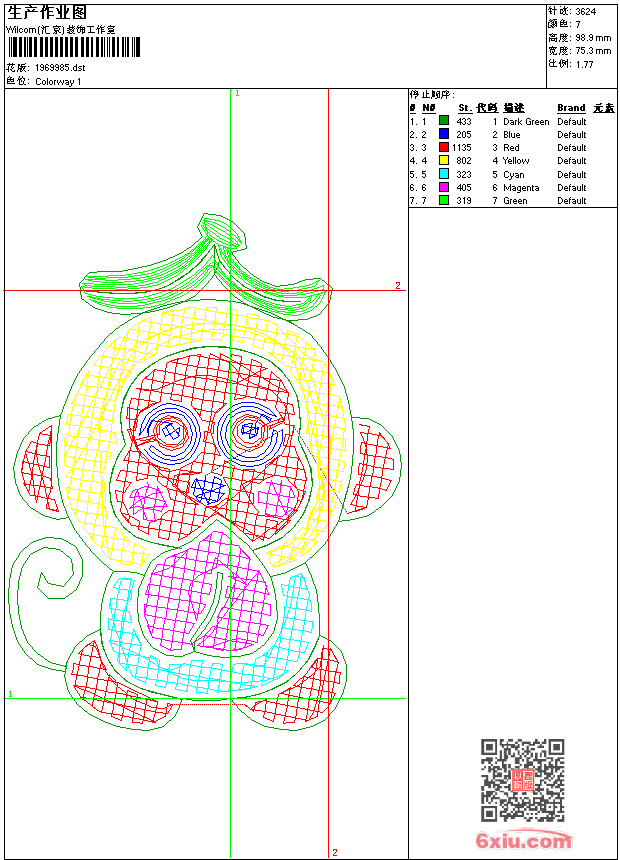Click the QR code image
This screenshot has height=860, width=620.
tap(522, 779)
